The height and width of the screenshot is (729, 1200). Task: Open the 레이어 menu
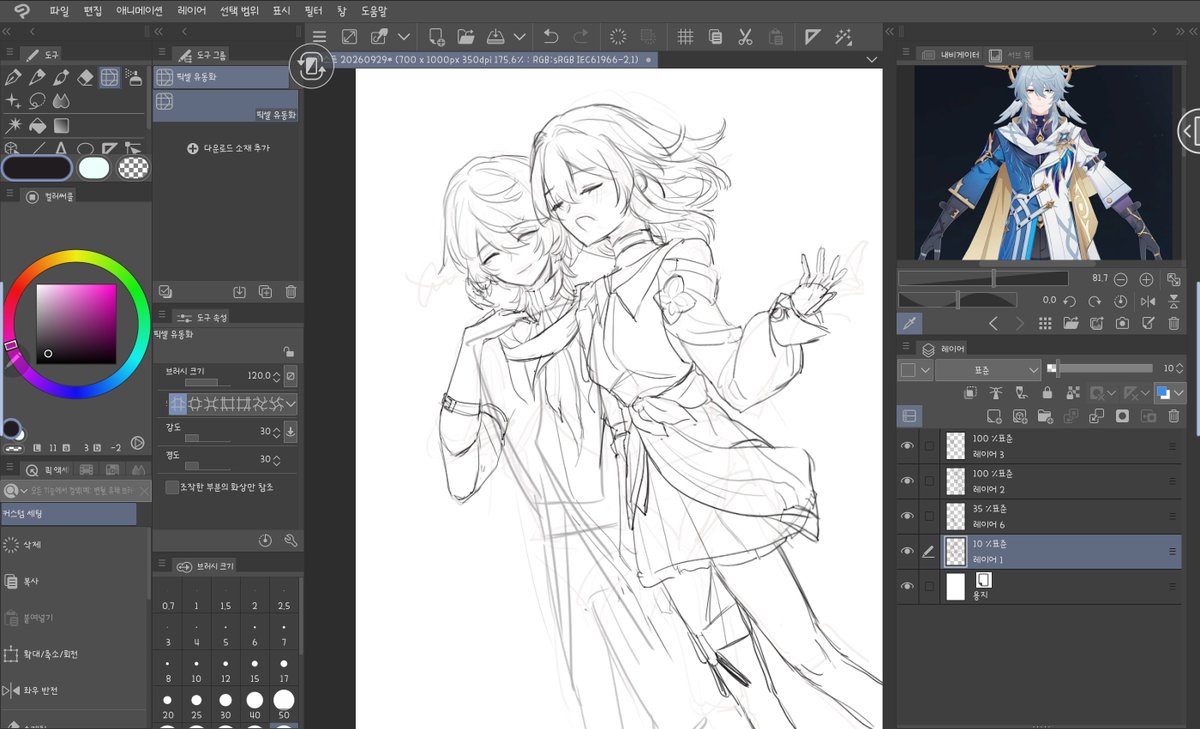pyautogui.click(x=191, y=10)
